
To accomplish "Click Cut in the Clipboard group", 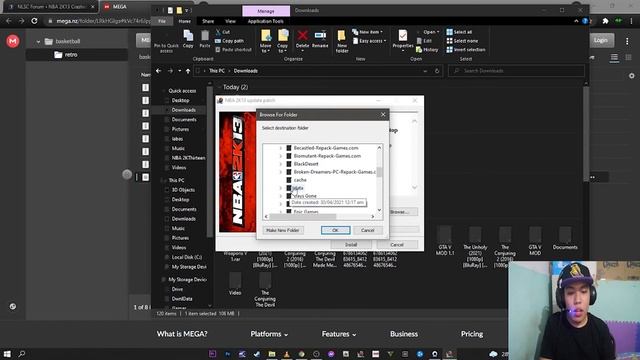I will tap(223, 32).
